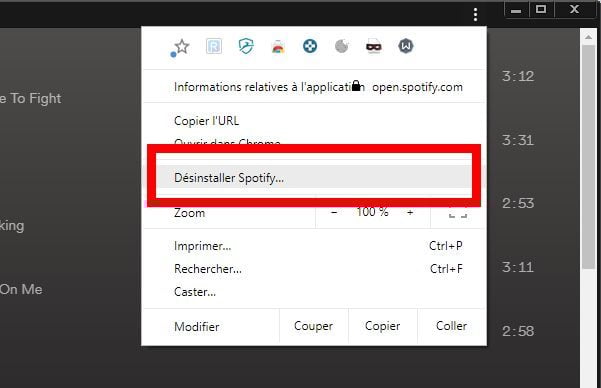Choose Désinstaller Spotify... from the menu
This screenshot has height=388, width=601.
point(314,178)
